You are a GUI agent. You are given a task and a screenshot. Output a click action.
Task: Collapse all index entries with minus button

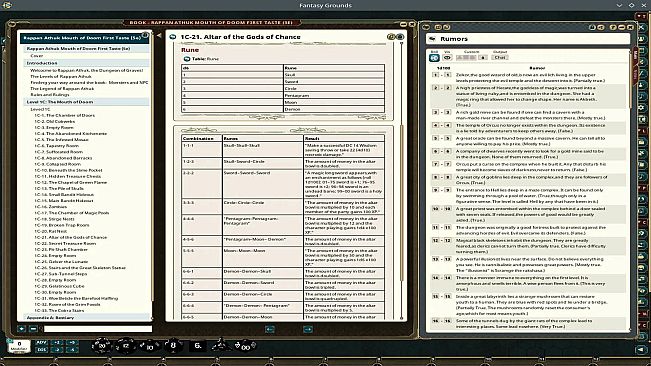coord(34,329)
